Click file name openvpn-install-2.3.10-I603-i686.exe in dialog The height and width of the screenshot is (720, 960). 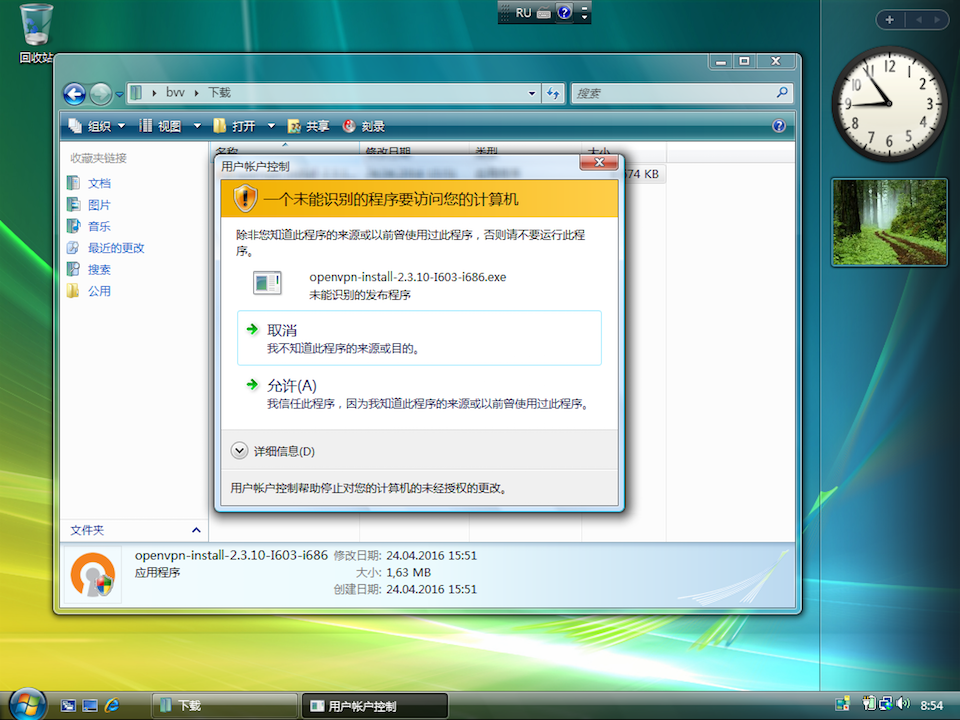[408, 277]
